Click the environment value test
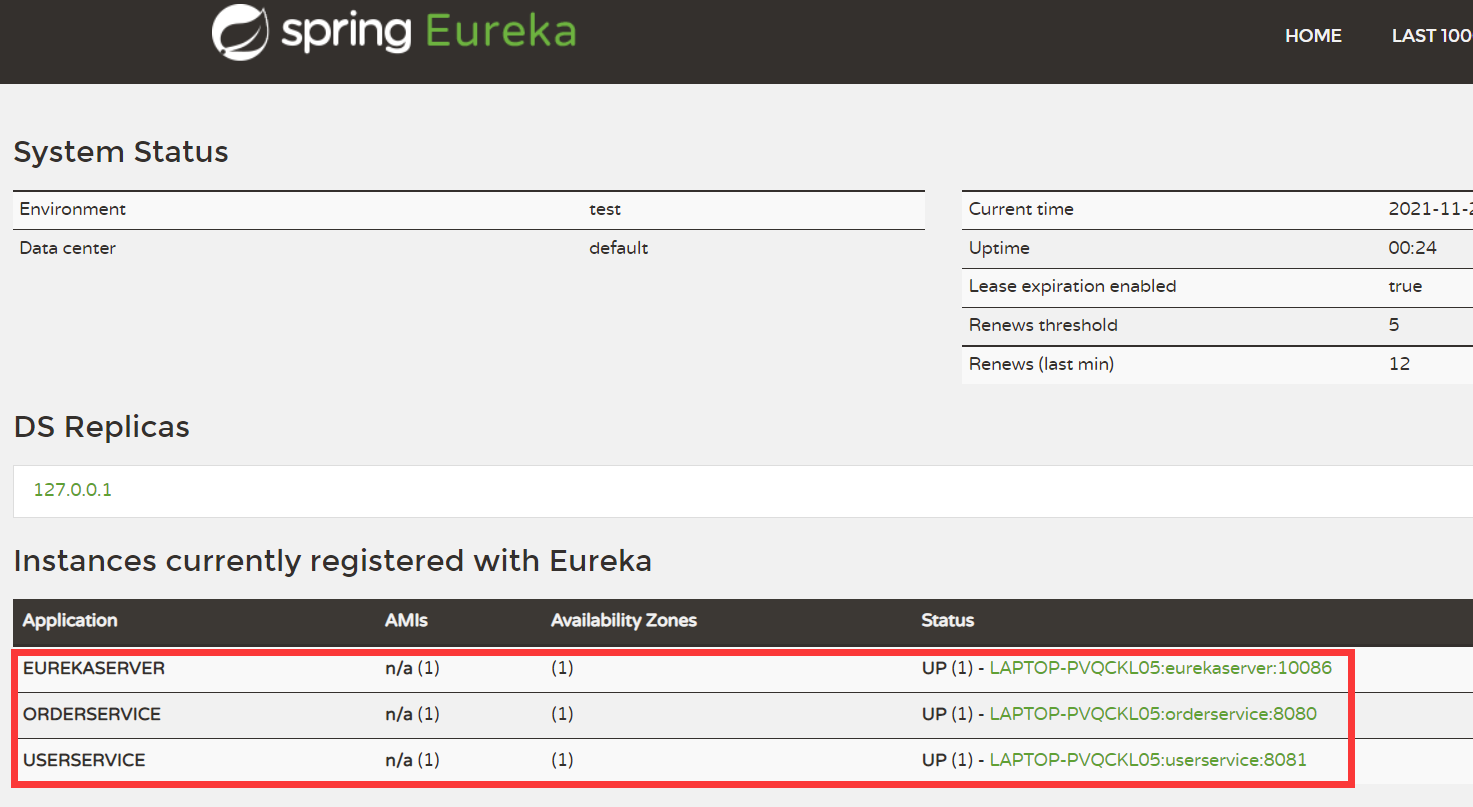Screen dimensions: 1473x807 point(605,209)
